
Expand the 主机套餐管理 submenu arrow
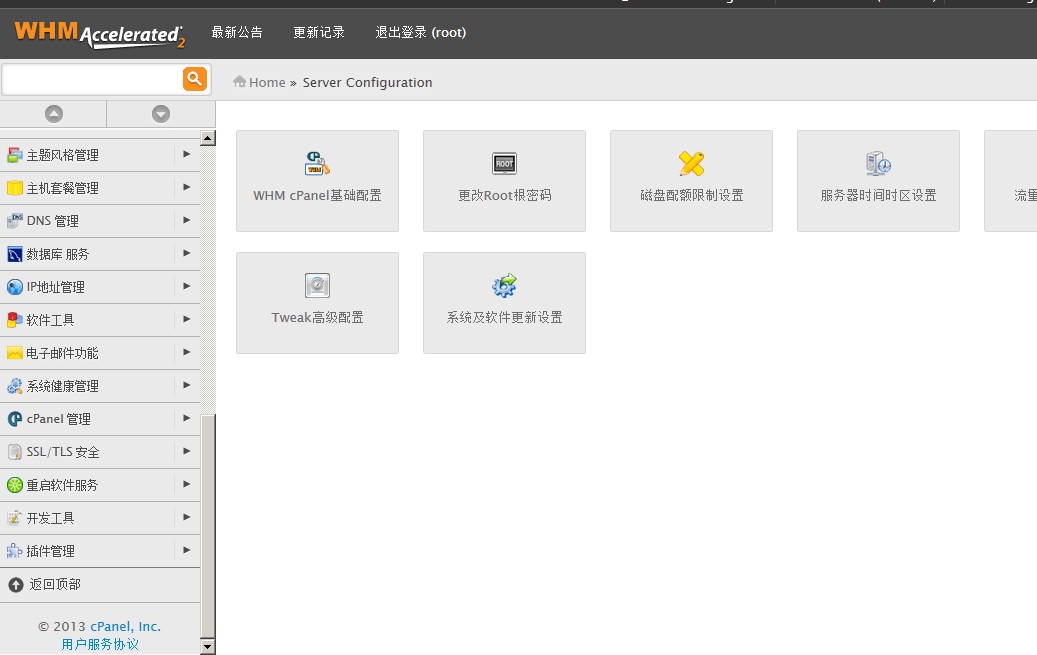coord(187,187)
